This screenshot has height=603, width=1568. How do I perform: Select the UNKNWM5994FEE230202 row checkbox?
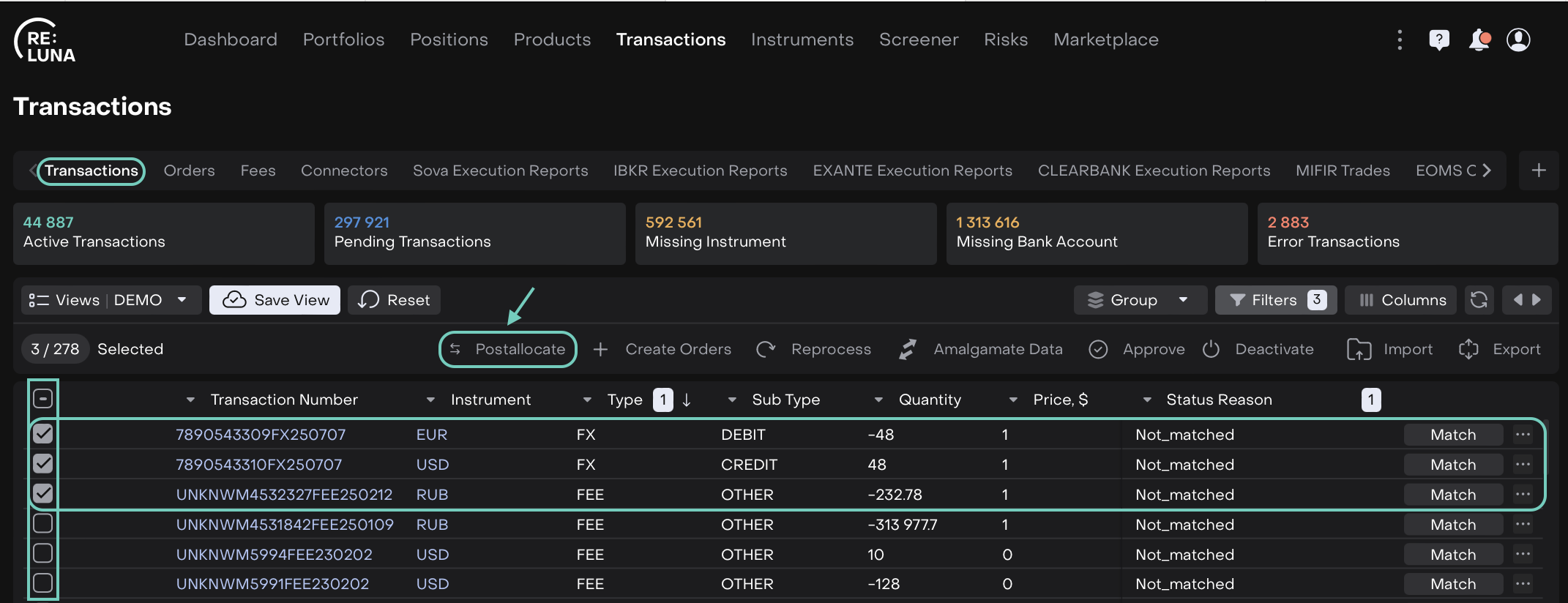pyautogui.click(x=43, y=553)
